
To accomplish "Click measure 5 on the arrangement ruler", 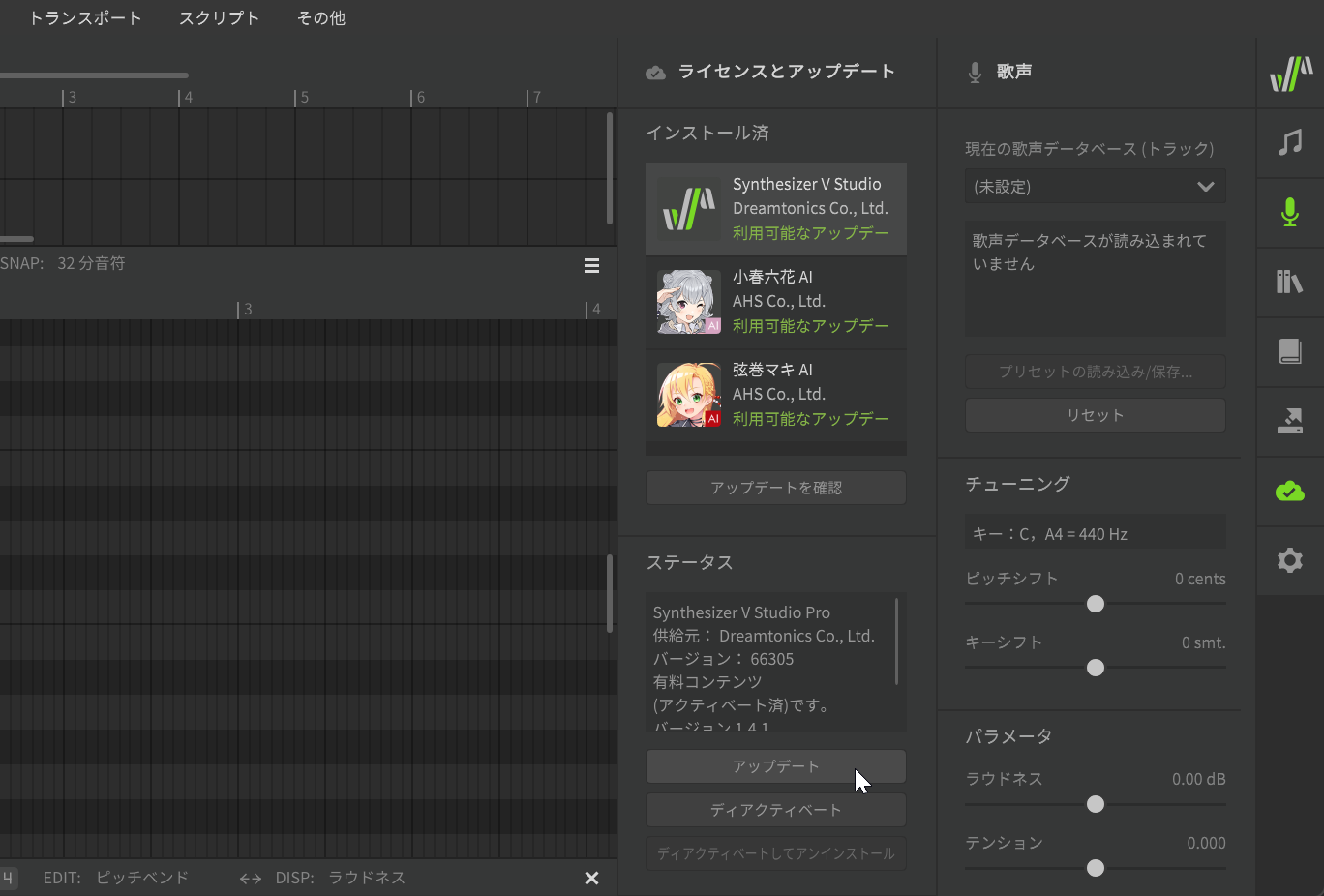I will 304,98.
